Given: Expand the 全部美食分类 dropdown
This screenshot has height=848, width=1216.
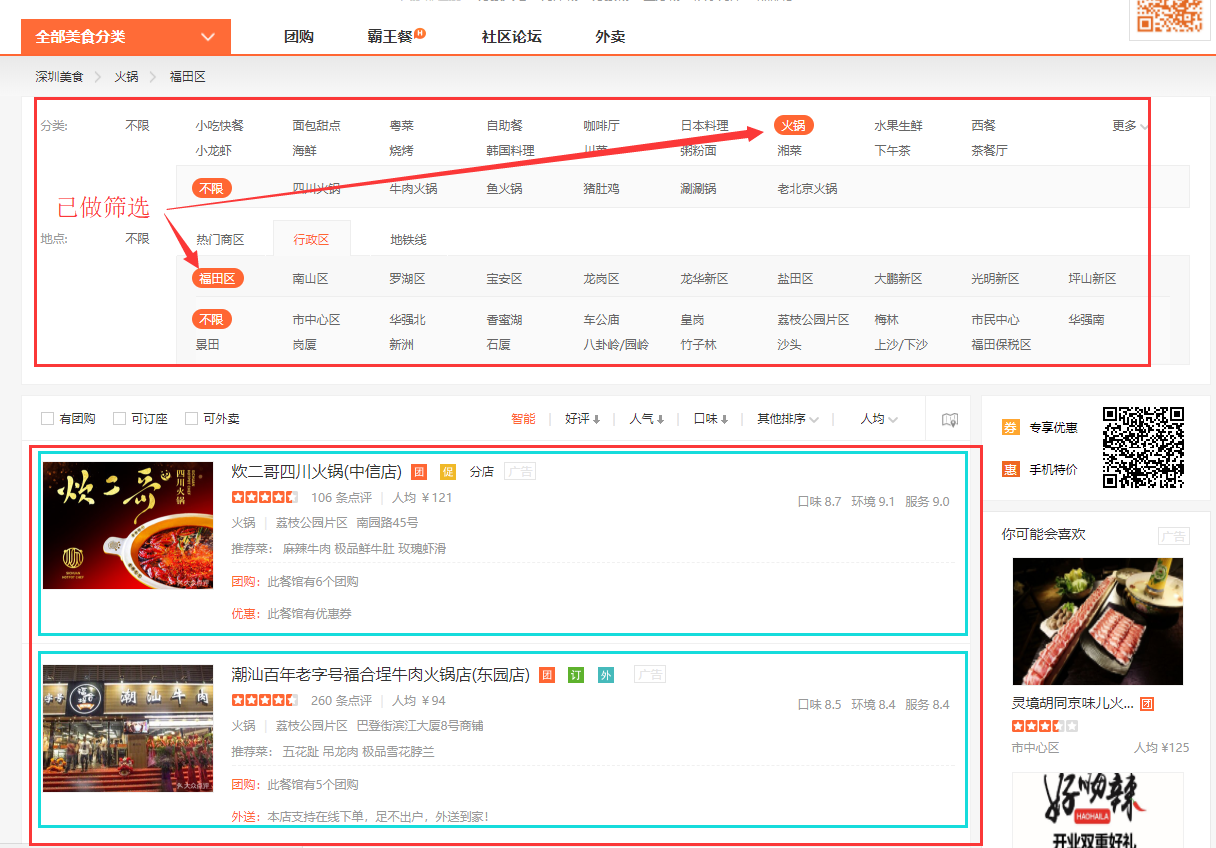Looking at the screenshot, I should [x=126, y=37].
